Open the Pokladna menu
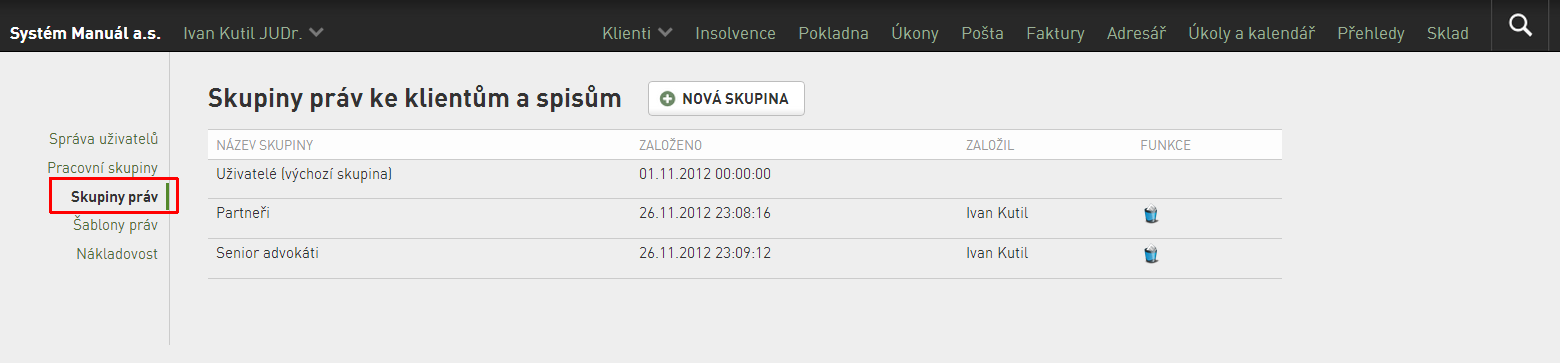This screenshot has height=363, width=1560. (x=833, y=33)
